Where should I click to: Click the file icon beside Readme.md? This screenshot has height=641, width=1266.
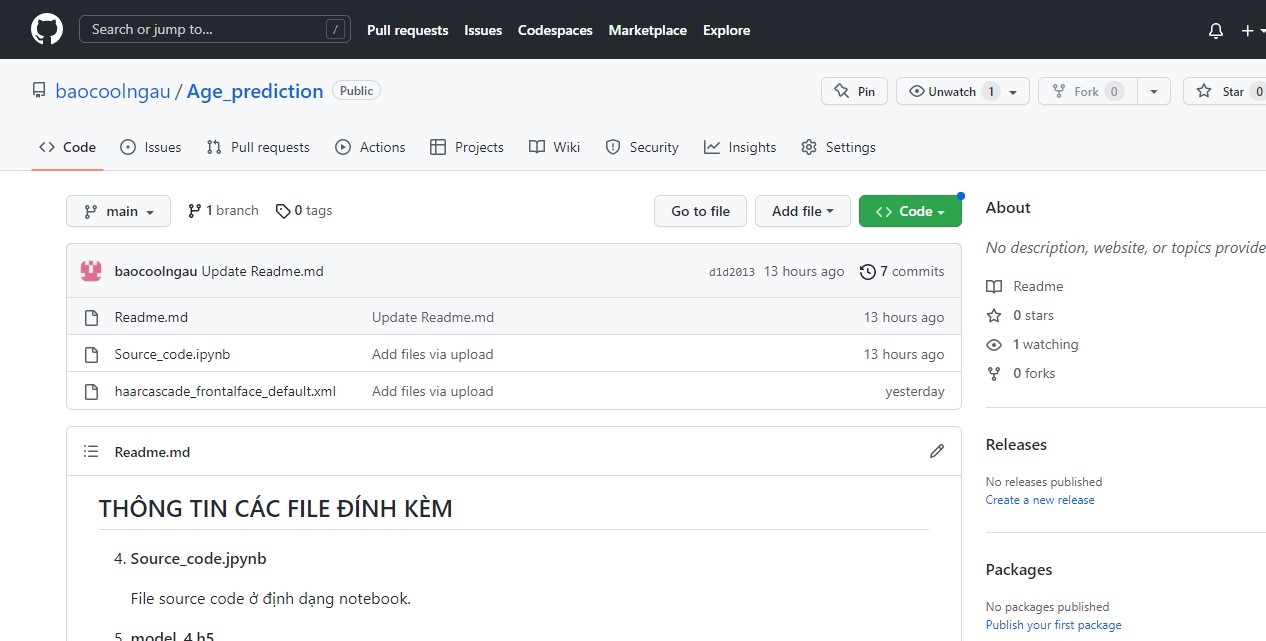click(x=91, y=317)
